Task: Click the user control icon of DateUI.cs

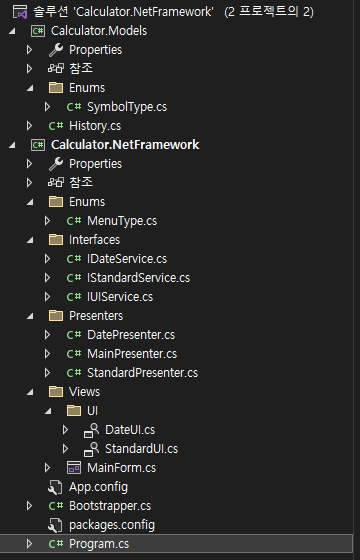Action: point(91,430)
